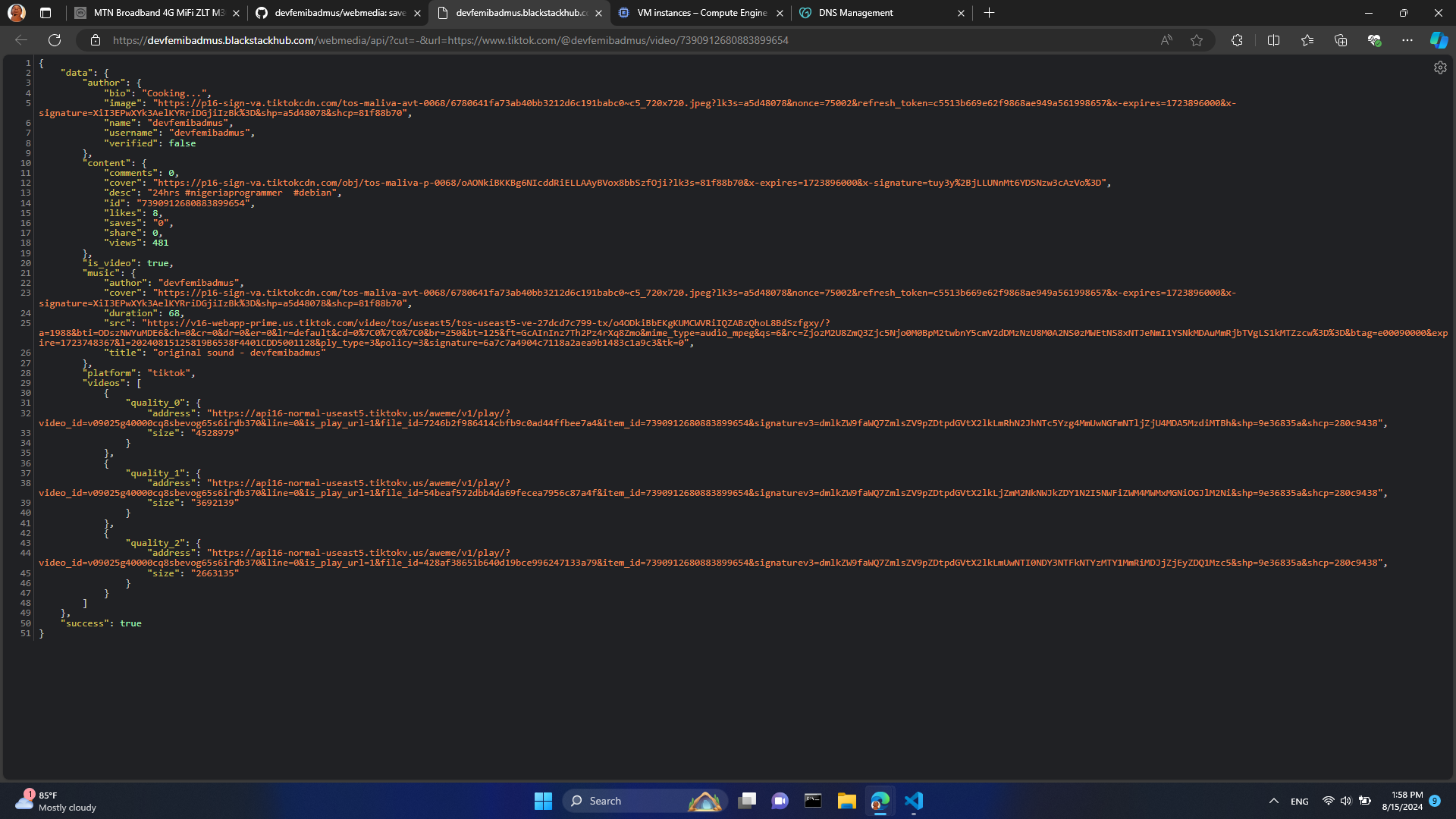Open the JSON viewer settings gear
The height and width of the screenshot is (819, 1456).
coord(1440,67)
